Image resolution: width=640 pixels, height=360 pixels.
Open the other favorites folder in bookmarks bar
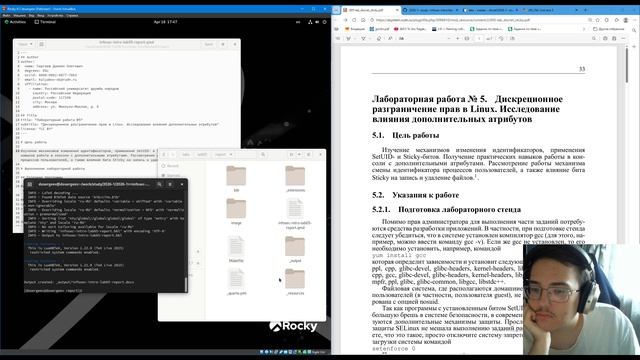[609, 29]
